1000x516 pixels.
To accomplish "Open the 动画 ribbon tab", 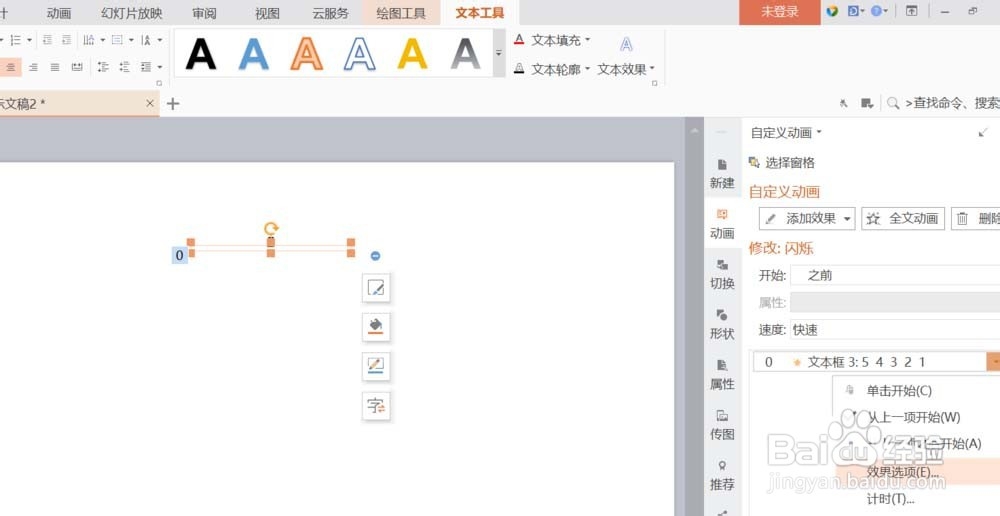I will pyautogui.click(x=59, y=13).
